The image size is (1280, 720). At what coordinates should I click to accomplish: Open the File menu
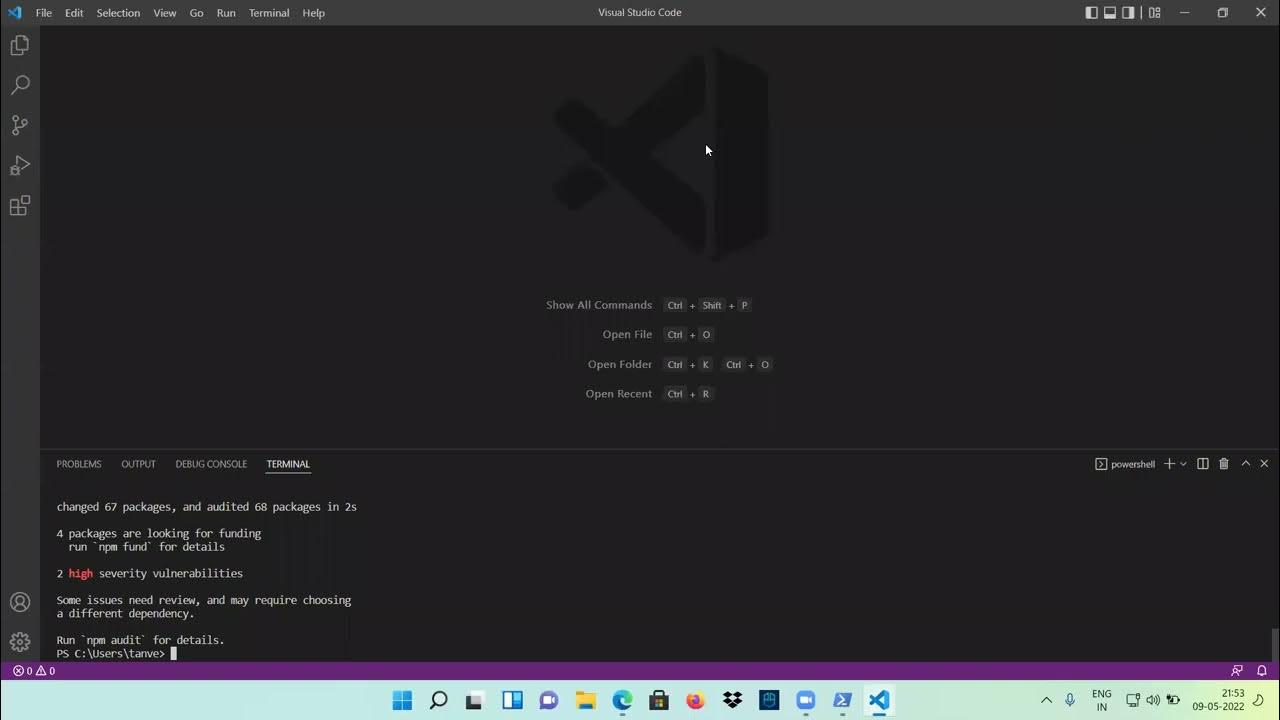click(44, 13)
